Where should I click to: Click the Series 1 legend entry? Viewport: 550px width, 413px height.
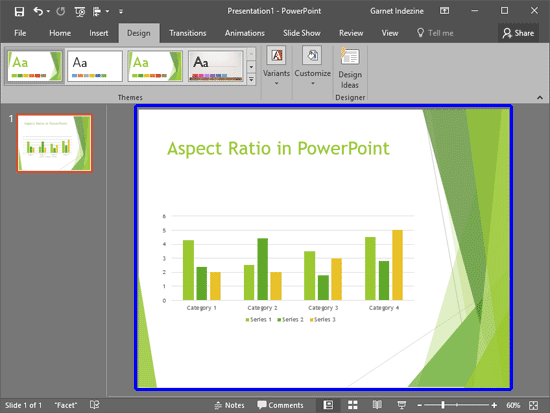point(259,319)
